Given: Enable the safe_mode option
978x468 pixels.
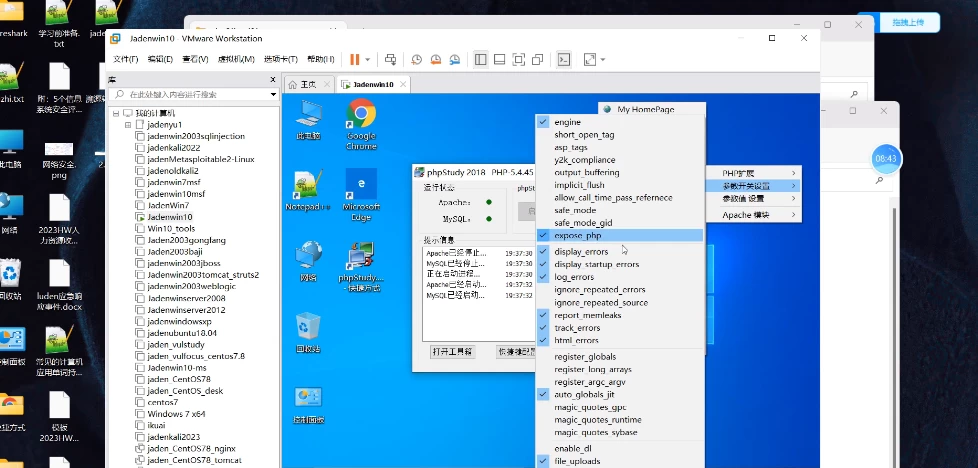Looking at the screenshot, I should point(575,210).
